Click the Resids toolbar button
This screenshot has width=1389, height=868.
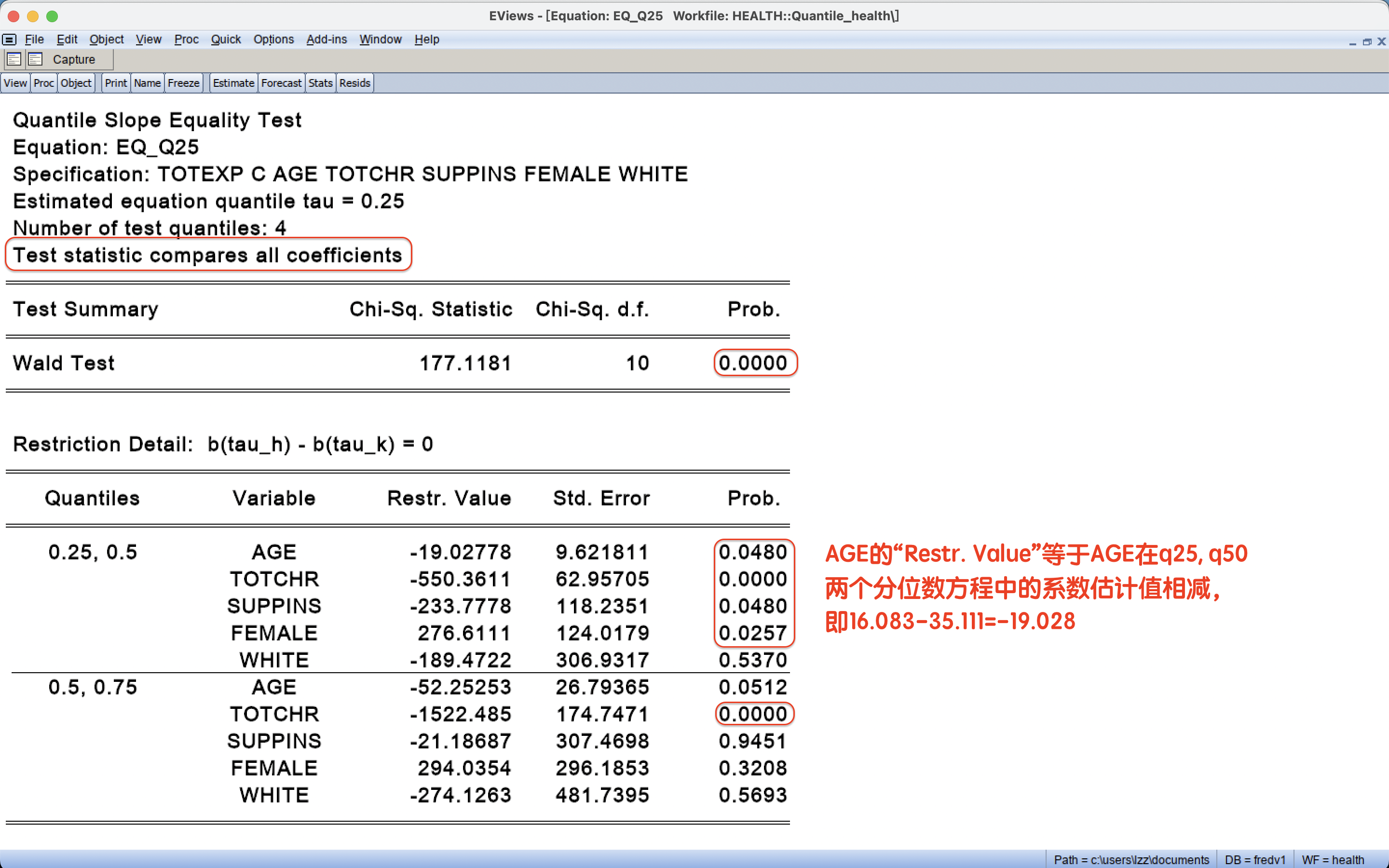(x=354, y=82)
